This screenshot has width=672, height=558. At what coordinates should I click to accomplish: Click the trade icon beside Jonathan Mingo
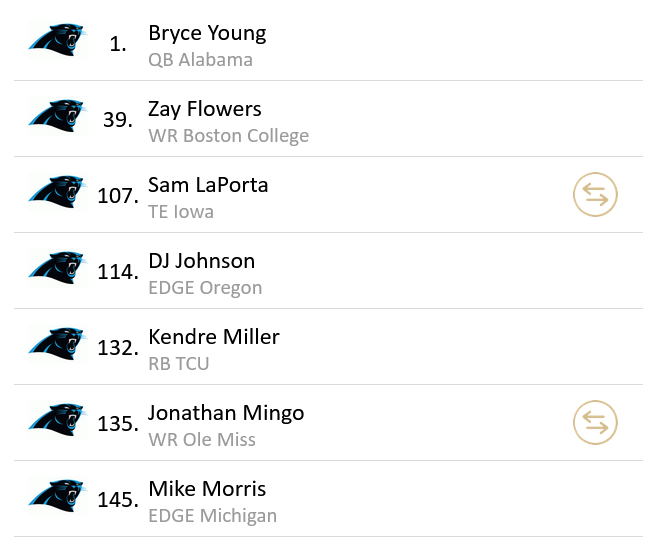(x=595, y=423)
